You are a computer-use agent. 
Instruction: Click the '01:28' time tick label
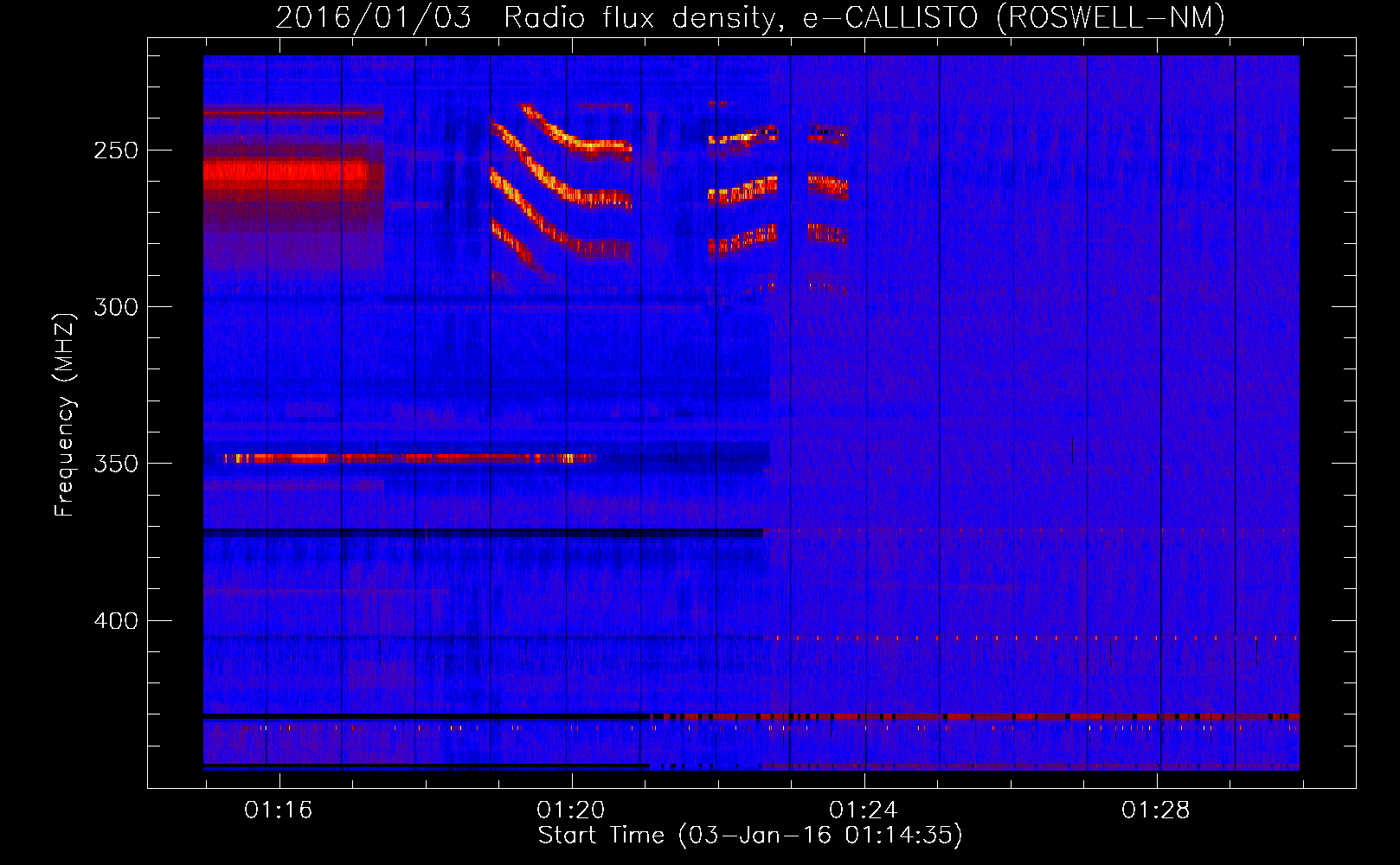1156,810
